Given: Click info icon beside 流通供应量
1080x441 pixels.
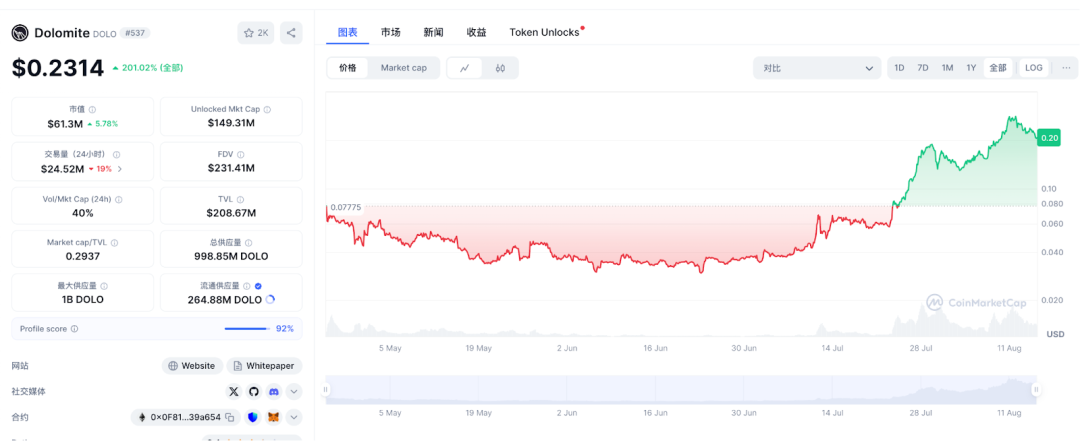Looking at the screenshot, I should pos(247,286).
